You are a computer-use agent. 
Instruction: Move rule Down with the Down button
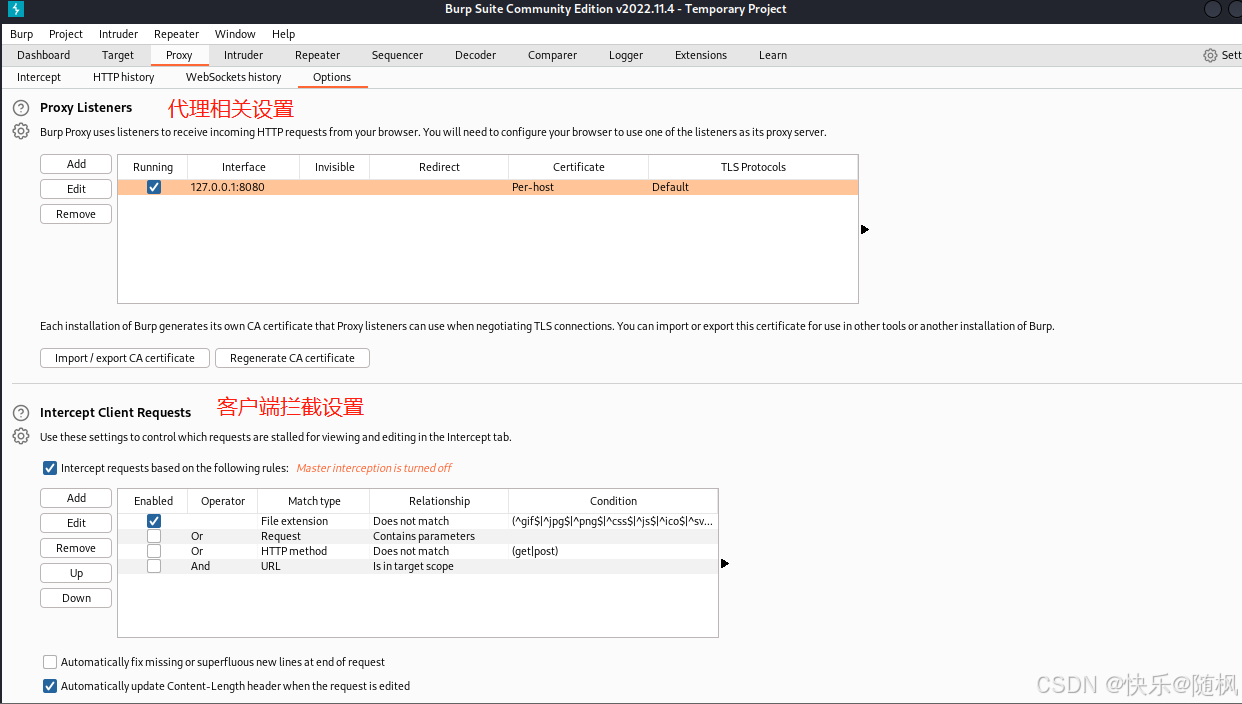pyautogui.click(x=76, y=598)
